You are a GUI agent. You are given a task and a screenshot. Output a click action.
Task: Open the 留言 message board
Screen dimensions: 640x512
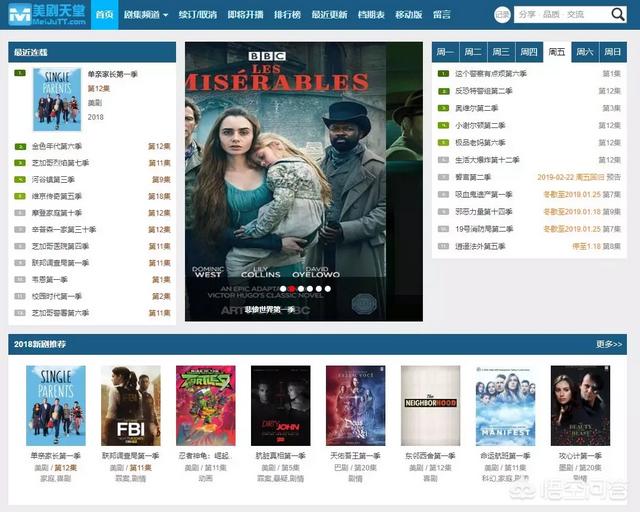pos(442,15)
